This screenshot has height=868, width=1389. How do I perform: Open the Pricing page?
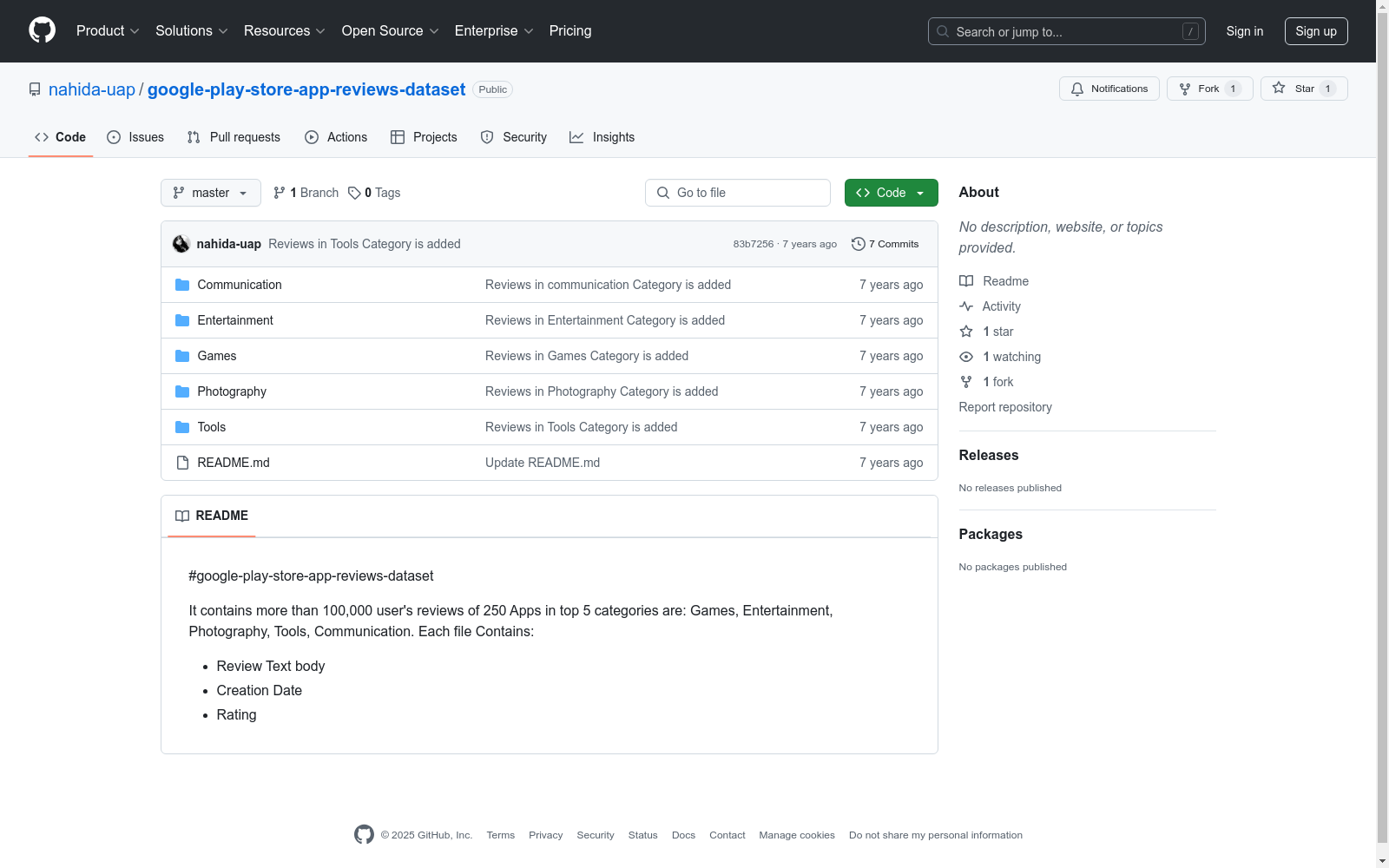click(x=570, y=30)
